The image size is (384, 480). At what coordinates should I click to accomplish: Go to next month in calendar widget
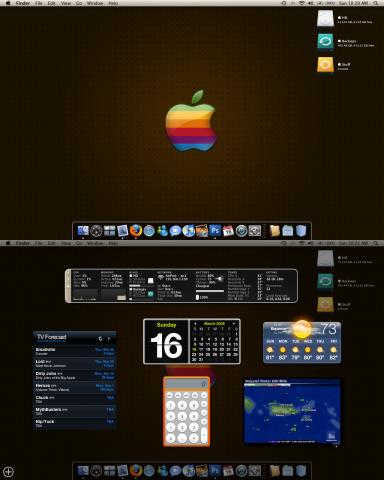coord(234,323)
